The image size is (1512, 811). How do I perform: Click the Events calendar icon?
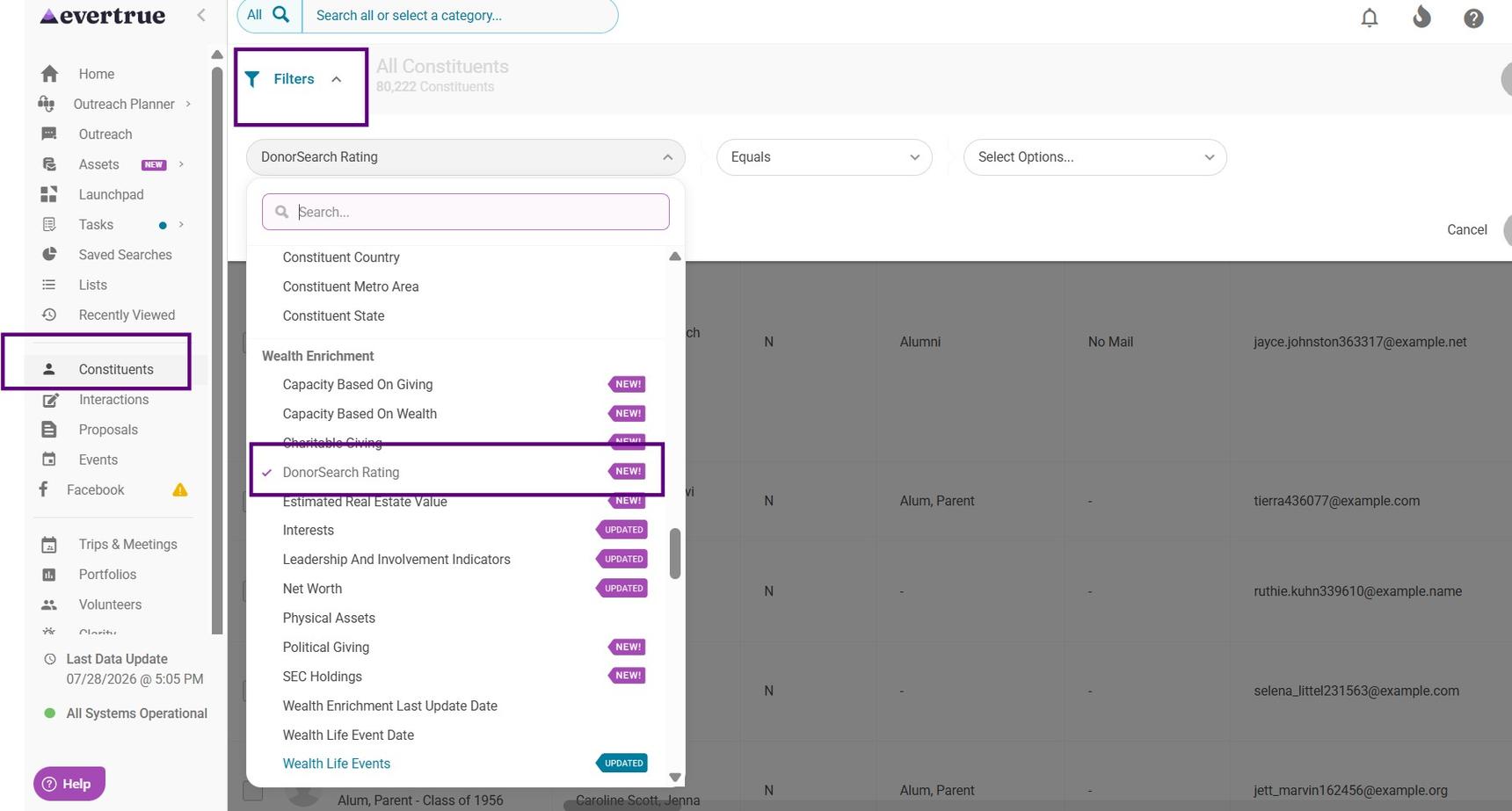49,460
